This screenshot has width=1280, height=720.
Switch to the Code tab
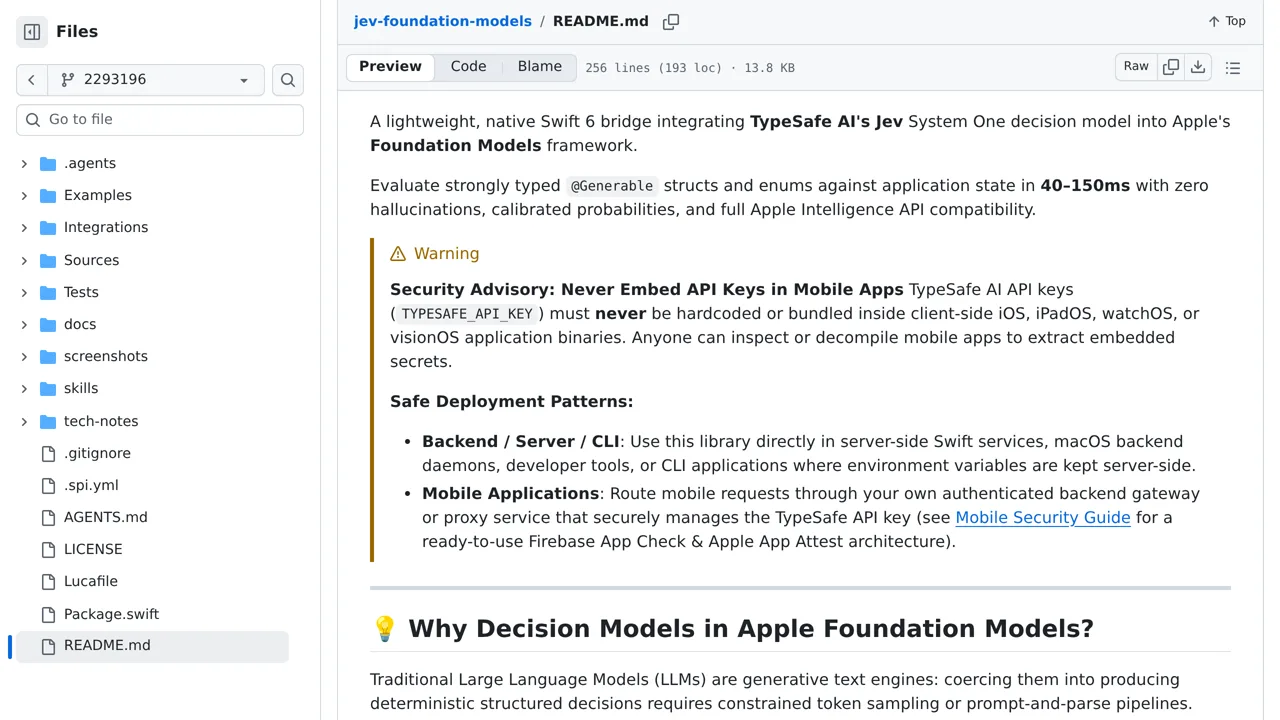point(468,67)
